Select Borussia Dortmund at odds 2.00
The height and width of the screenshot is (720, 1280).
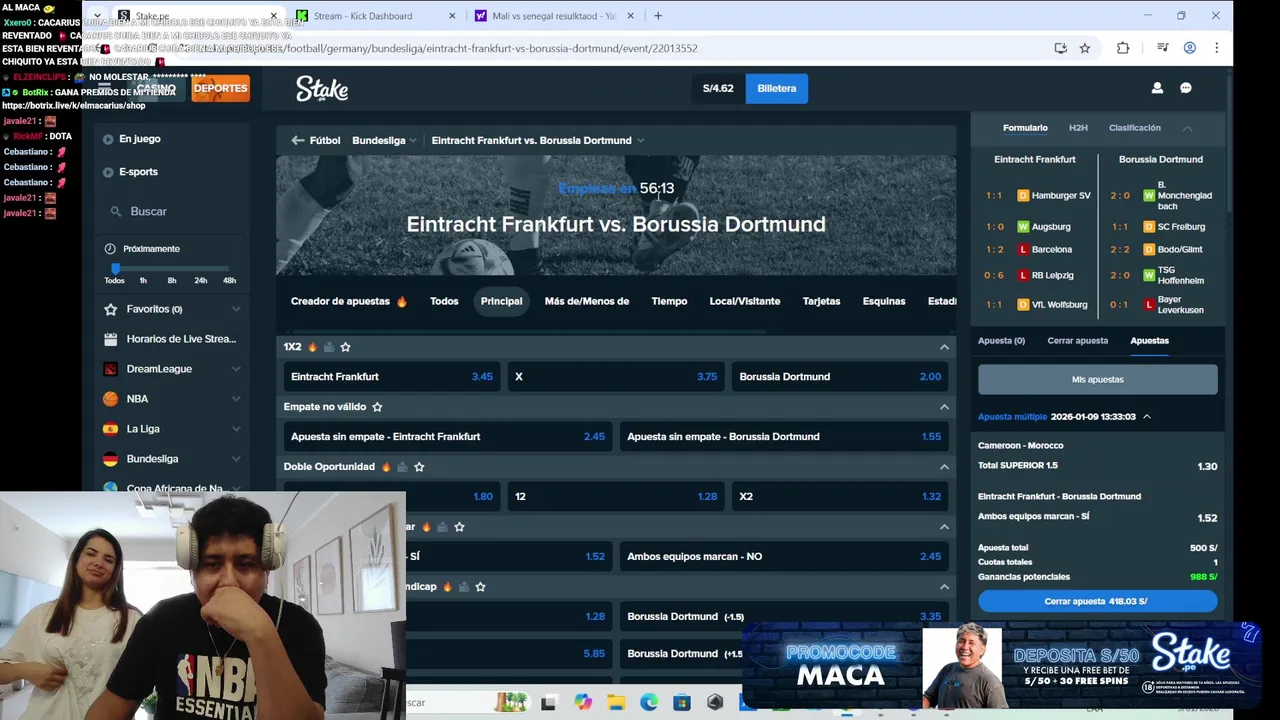pos(840,376)
